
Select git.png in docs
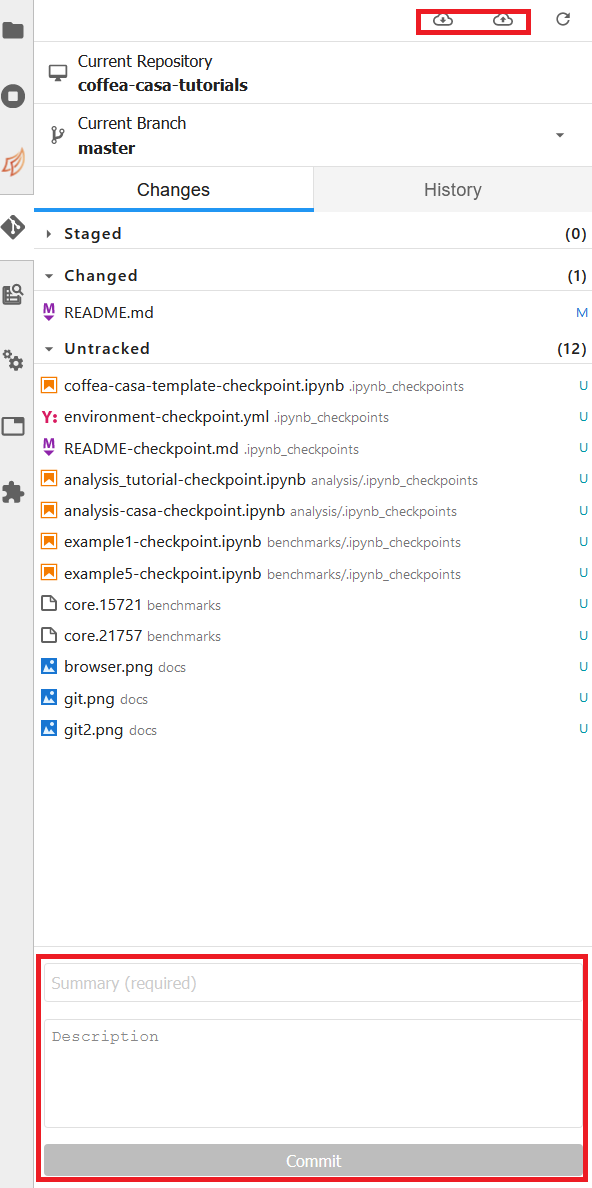coord(312,698)
